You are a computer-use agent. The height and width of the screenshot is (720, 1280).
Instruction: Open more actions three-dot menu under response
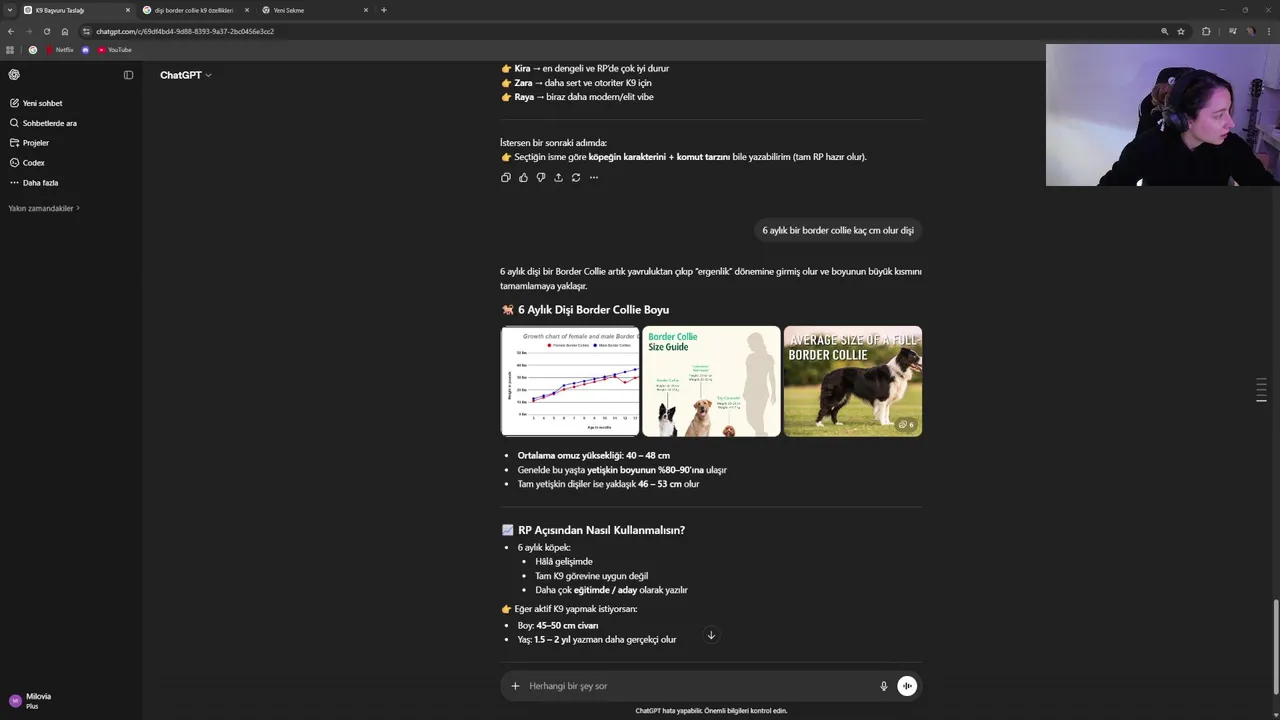(594, 177)
